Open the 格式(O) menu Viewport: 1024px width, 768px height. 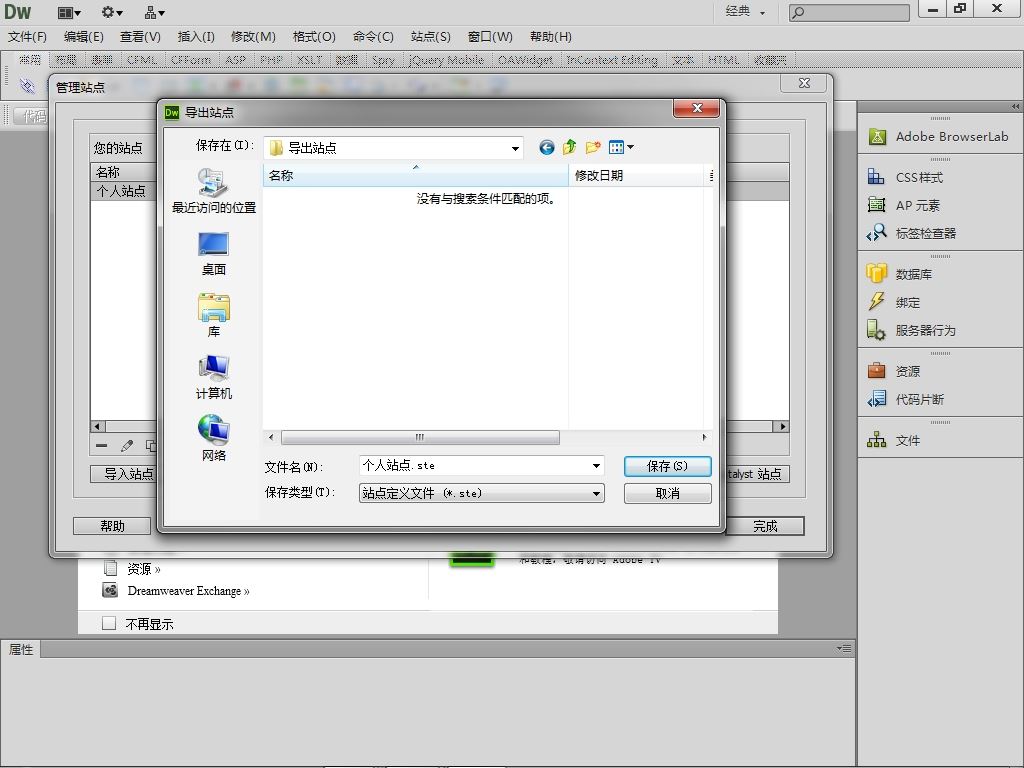(314, 37)
